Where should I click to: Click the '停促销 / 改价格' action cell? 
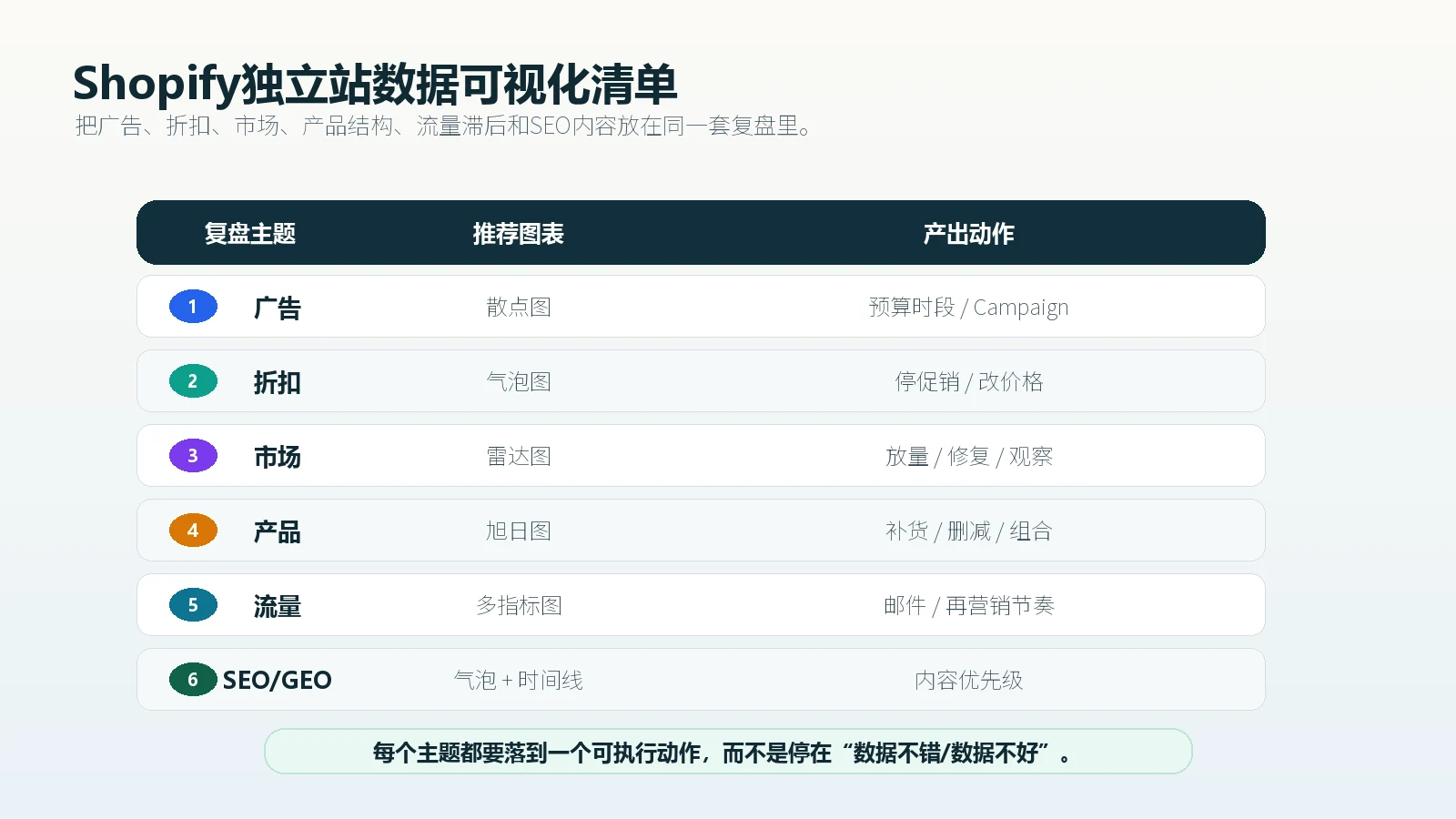point(969,382)
